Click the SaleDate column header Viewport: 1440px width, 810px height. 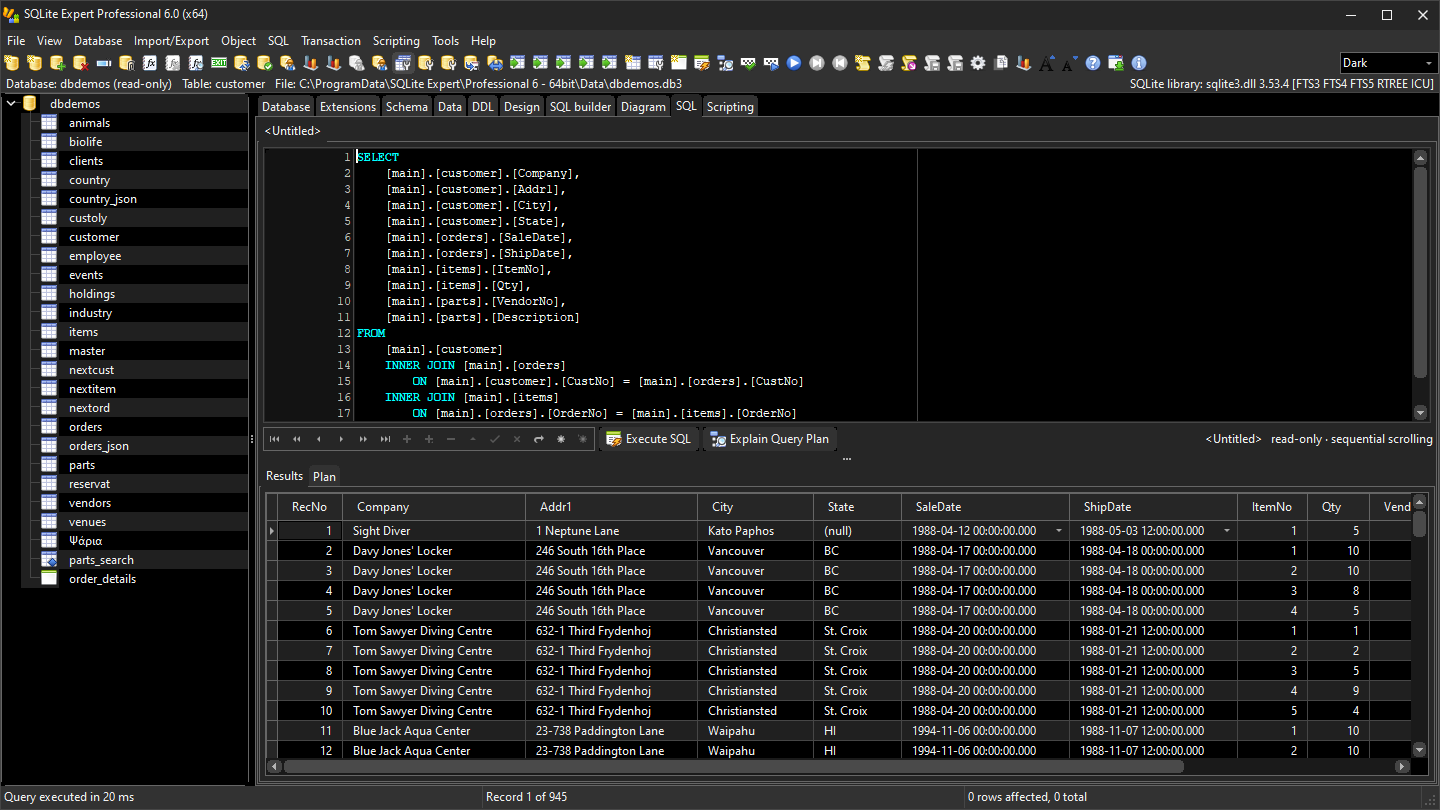point(985,507)
